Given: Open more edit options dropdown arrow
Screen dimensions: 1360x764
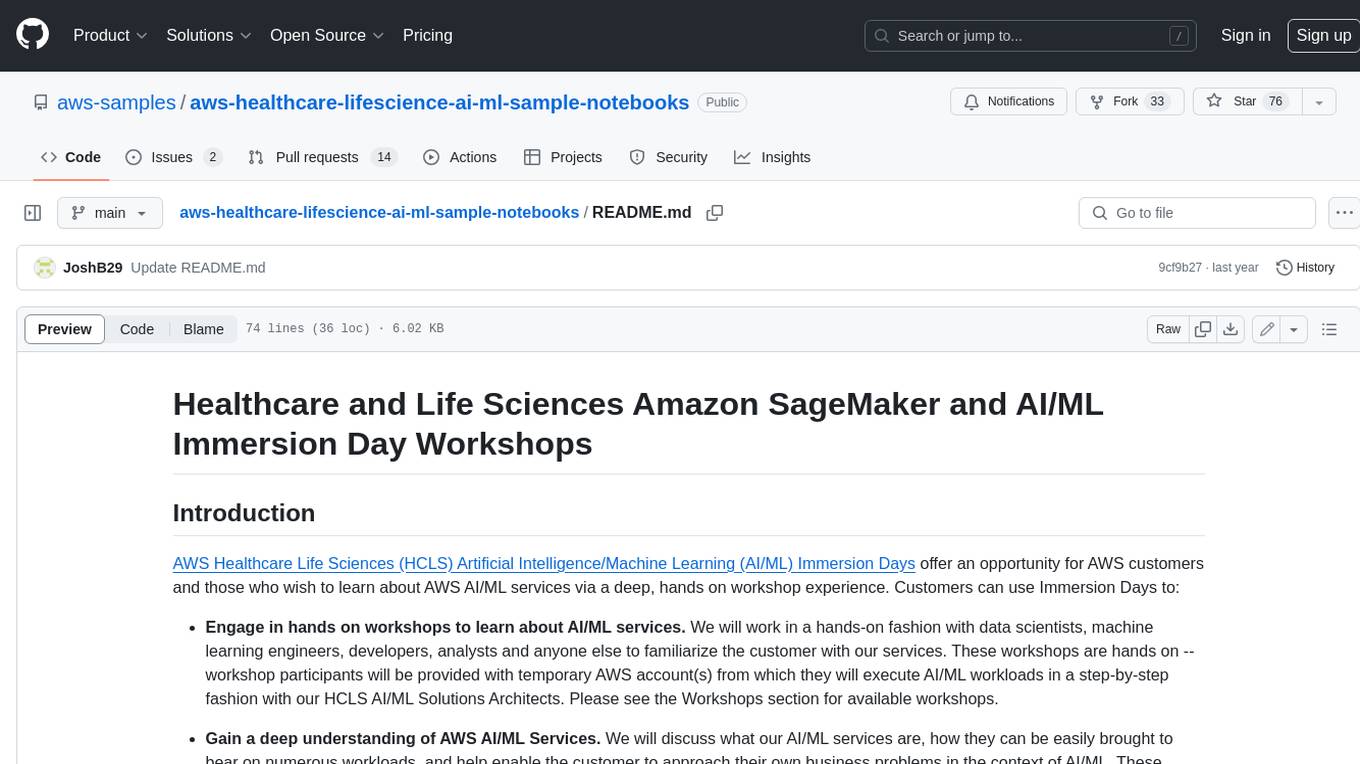Looking at the screenshot, I should [1294, 329].
